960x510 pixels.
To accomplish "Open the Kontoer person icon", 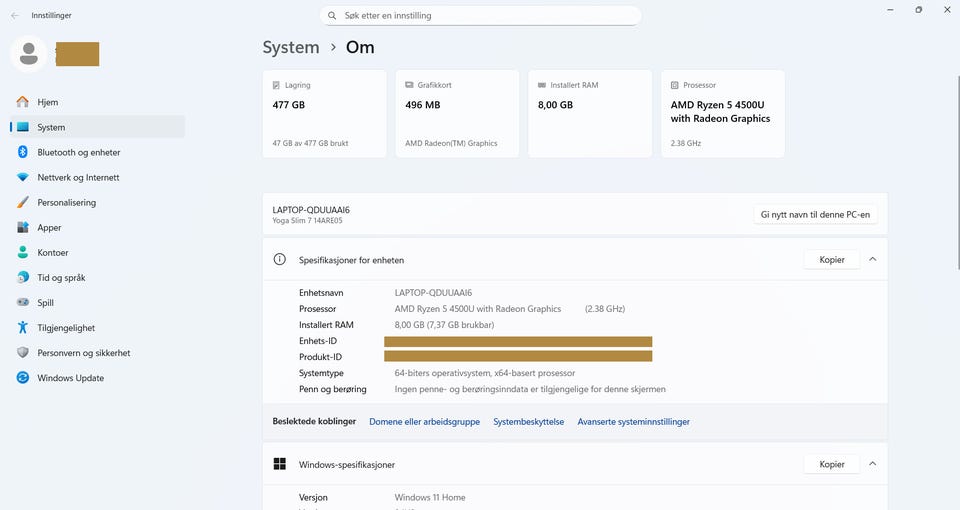I will pyautogui.click(x=23, y=252).
